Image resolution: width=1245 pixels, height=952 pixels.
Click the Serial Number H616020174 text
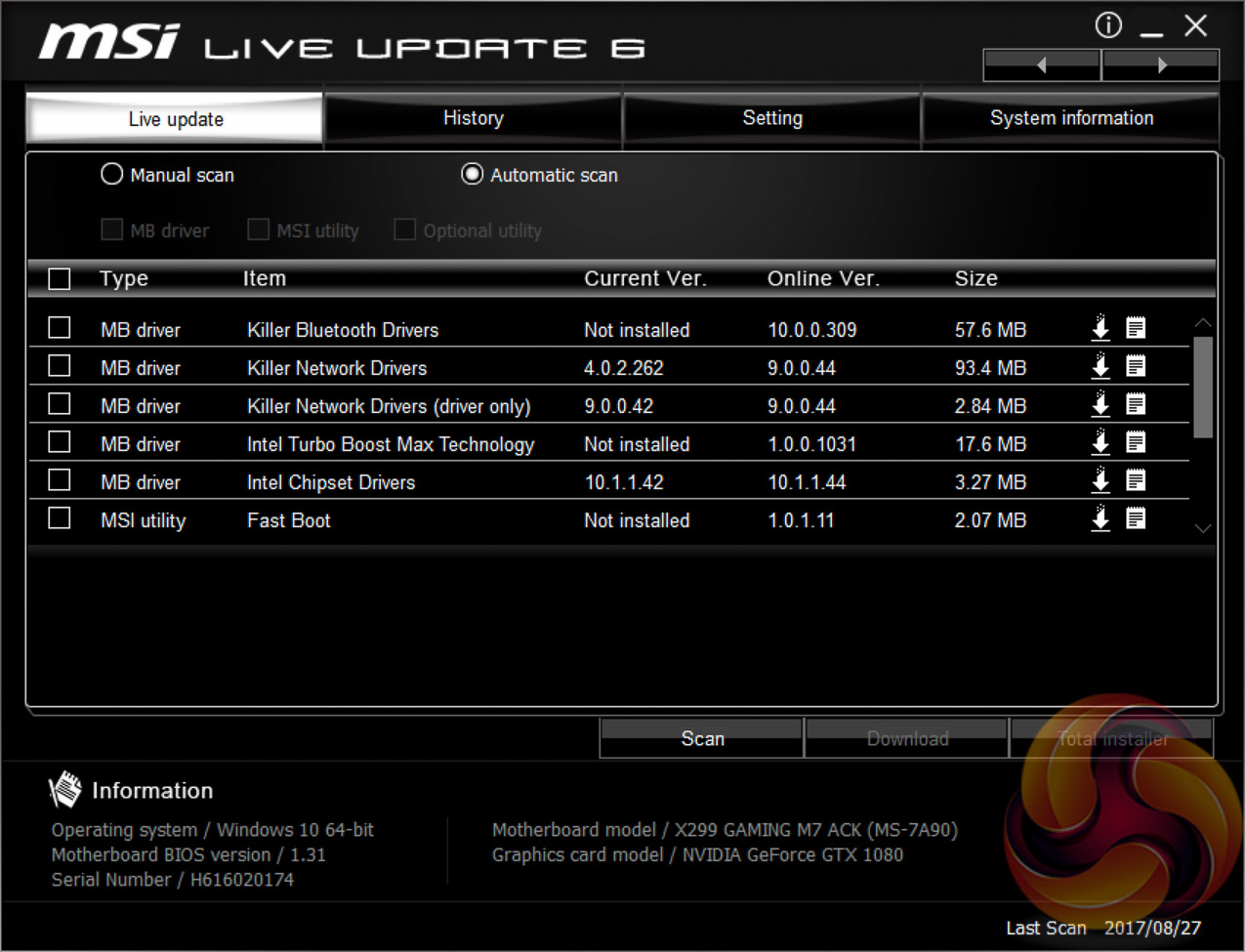coord(173,880)
